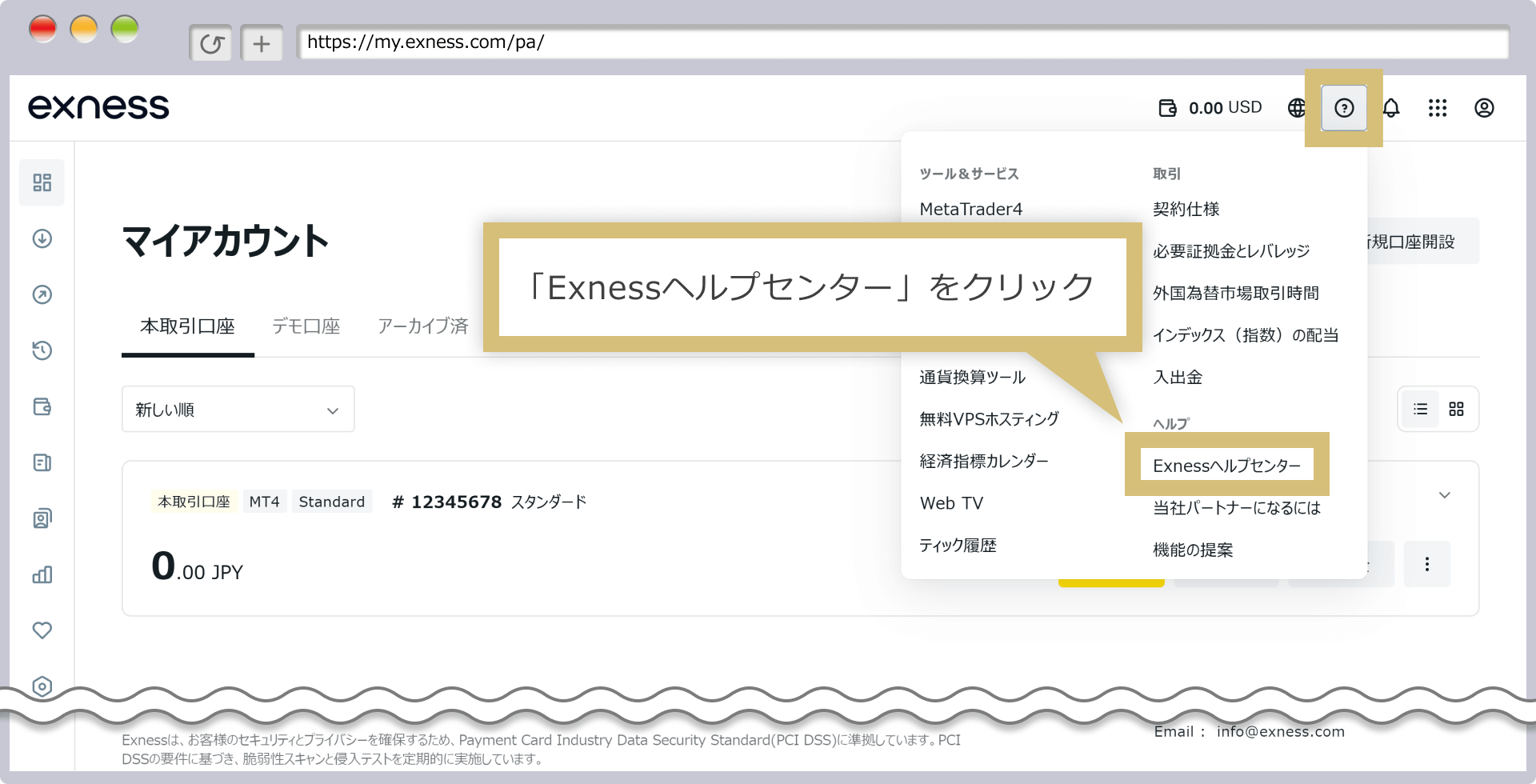Open the three-dot account options menu

(1426, 564)
